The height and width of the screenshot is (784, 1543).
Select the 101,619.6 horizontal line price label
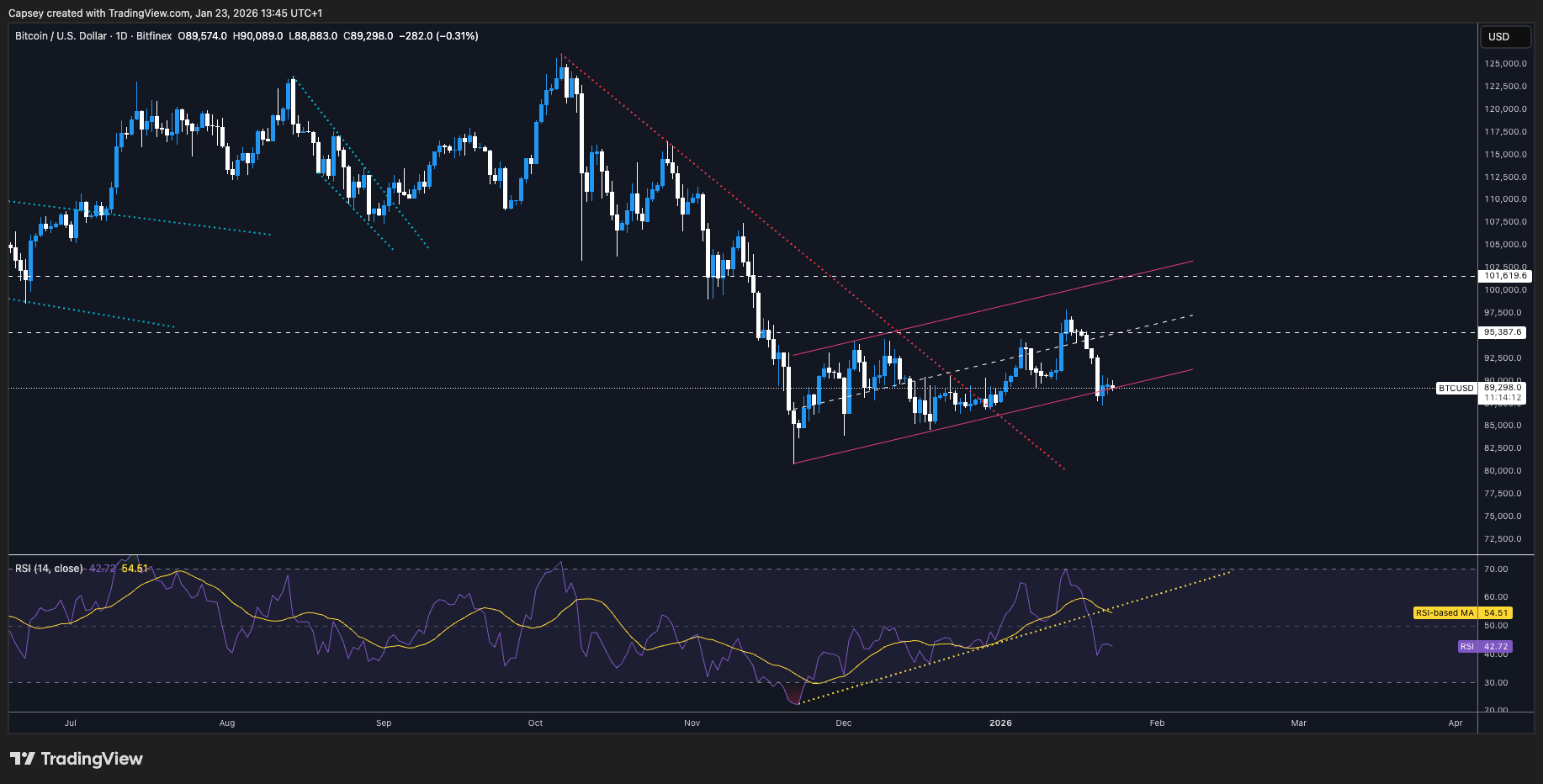(1504, 276)
